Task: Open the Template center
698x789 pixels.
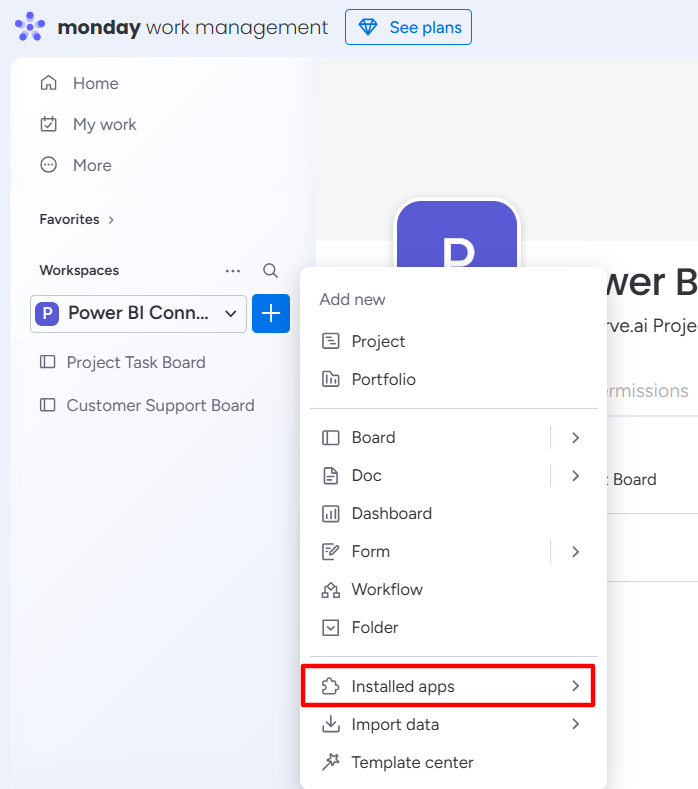Action: pos(412,762)
